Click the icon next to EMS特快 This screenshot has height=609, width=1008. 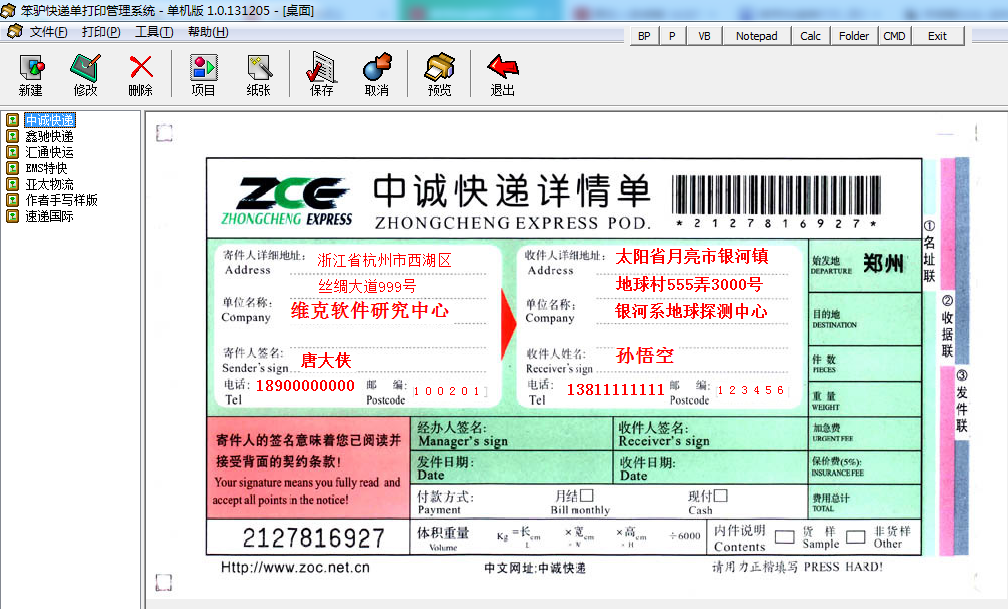point(12,168)
